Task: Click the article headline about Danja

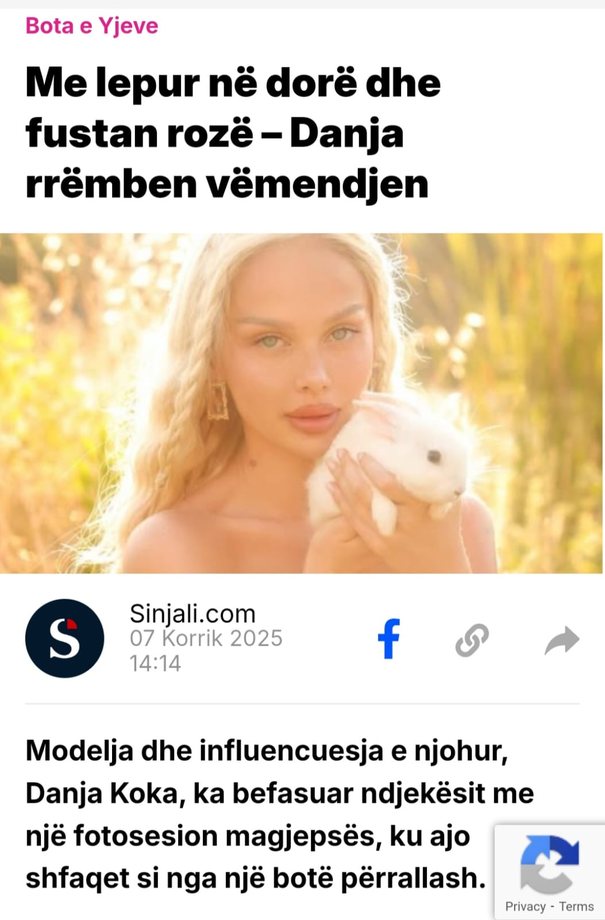Action: (233, 133)
